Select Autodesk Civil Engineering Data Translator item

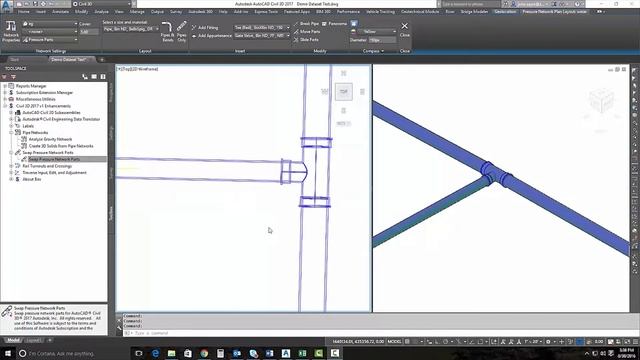click(61, 119)
